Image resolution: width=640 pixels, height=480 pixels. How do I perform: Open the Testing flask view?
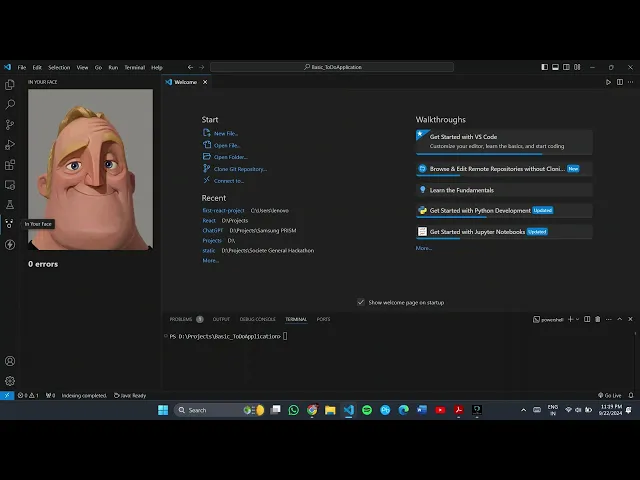pyautogui.click(x=10, y=204)
